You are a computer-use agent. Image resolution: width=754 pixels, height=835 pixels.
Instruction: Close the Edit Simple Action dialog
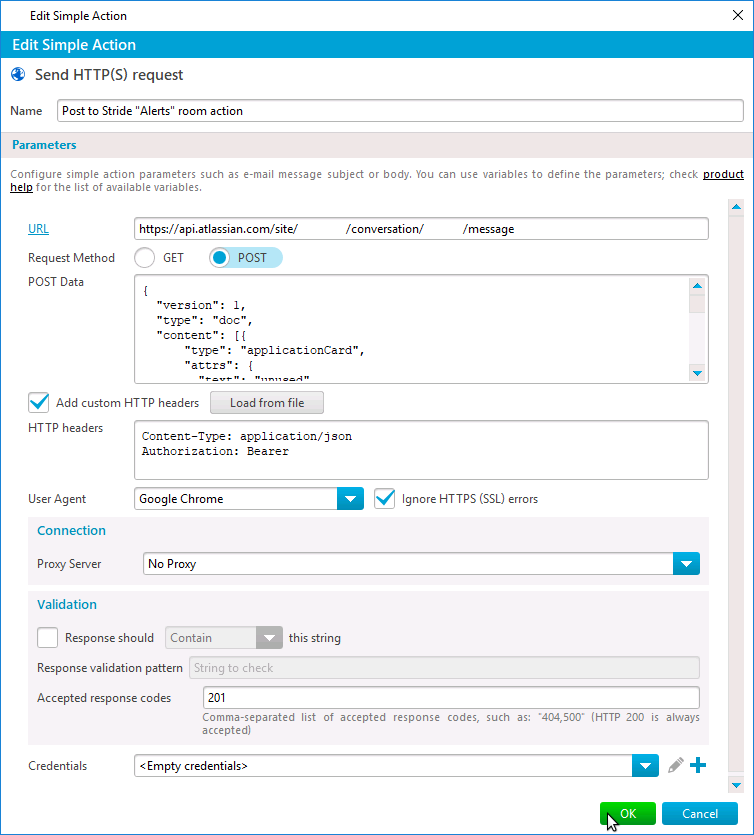click(737, 15)
